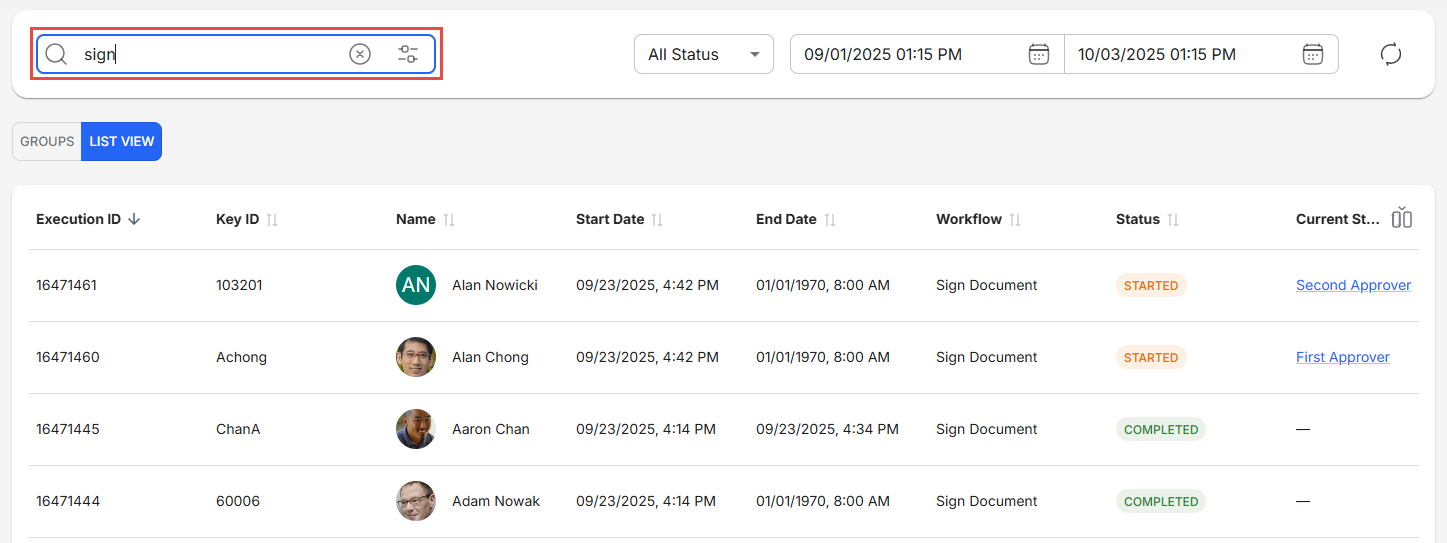Click Alan Chong's avatar photo
The height and width of the screenshot is (543, 1447).
416,357
